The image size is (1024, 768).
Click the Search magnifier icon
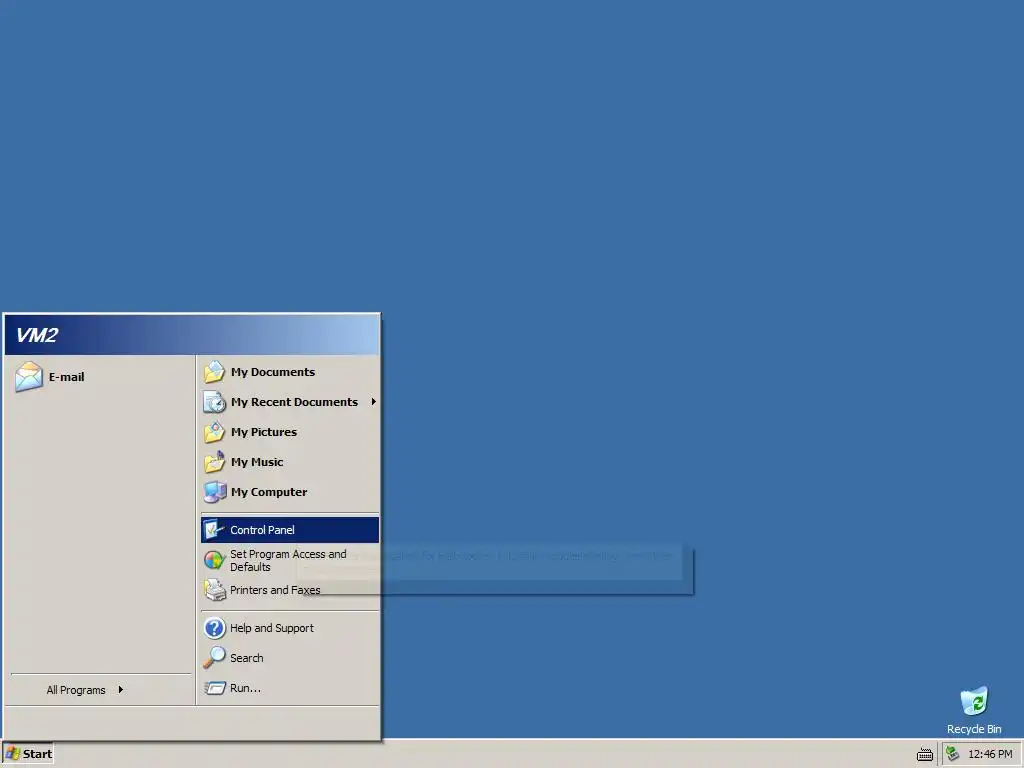pyautogui.click(x=214, y=658)
